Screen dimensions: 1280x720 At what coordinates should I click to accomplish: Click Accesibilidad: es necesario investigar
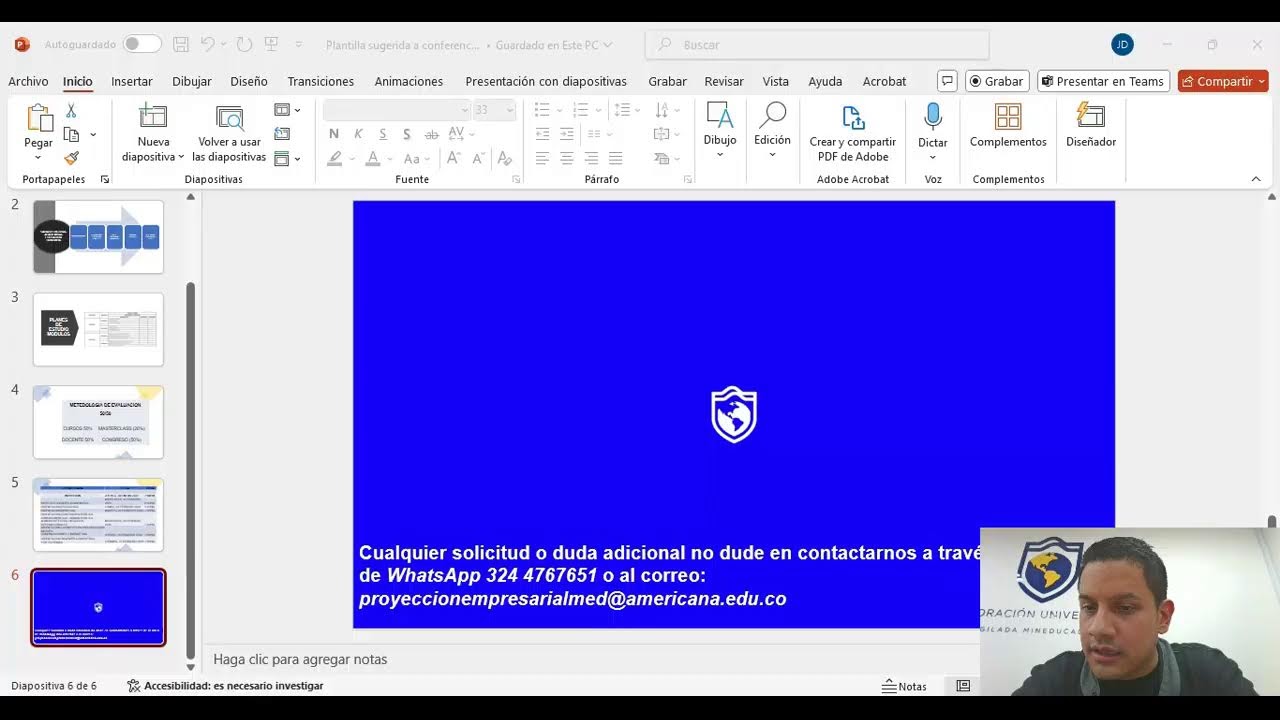click(x=225, y=686)
